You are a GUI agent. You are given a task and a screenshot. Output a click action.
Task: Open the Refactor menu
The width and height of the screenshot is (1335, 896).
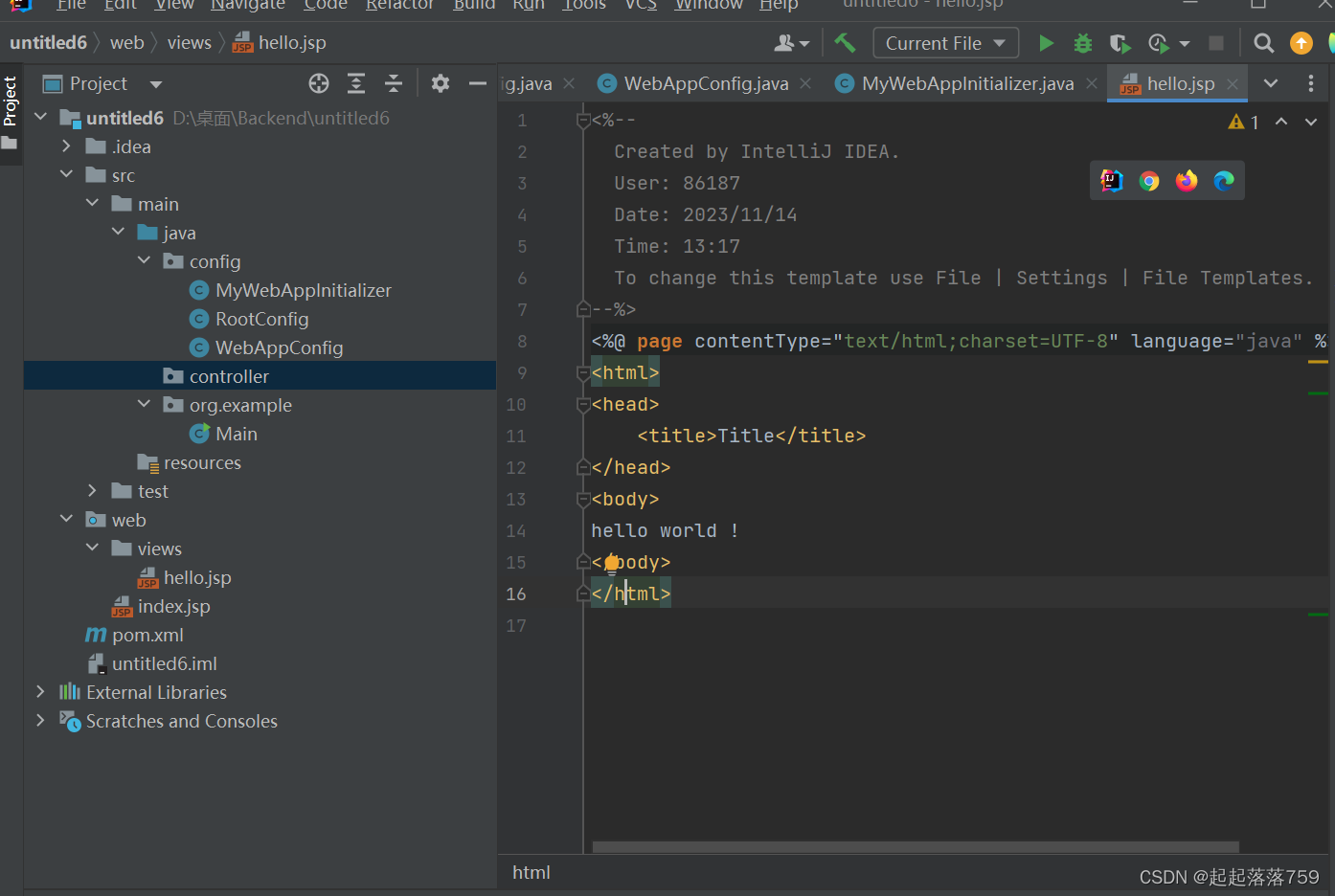[399, 5]
